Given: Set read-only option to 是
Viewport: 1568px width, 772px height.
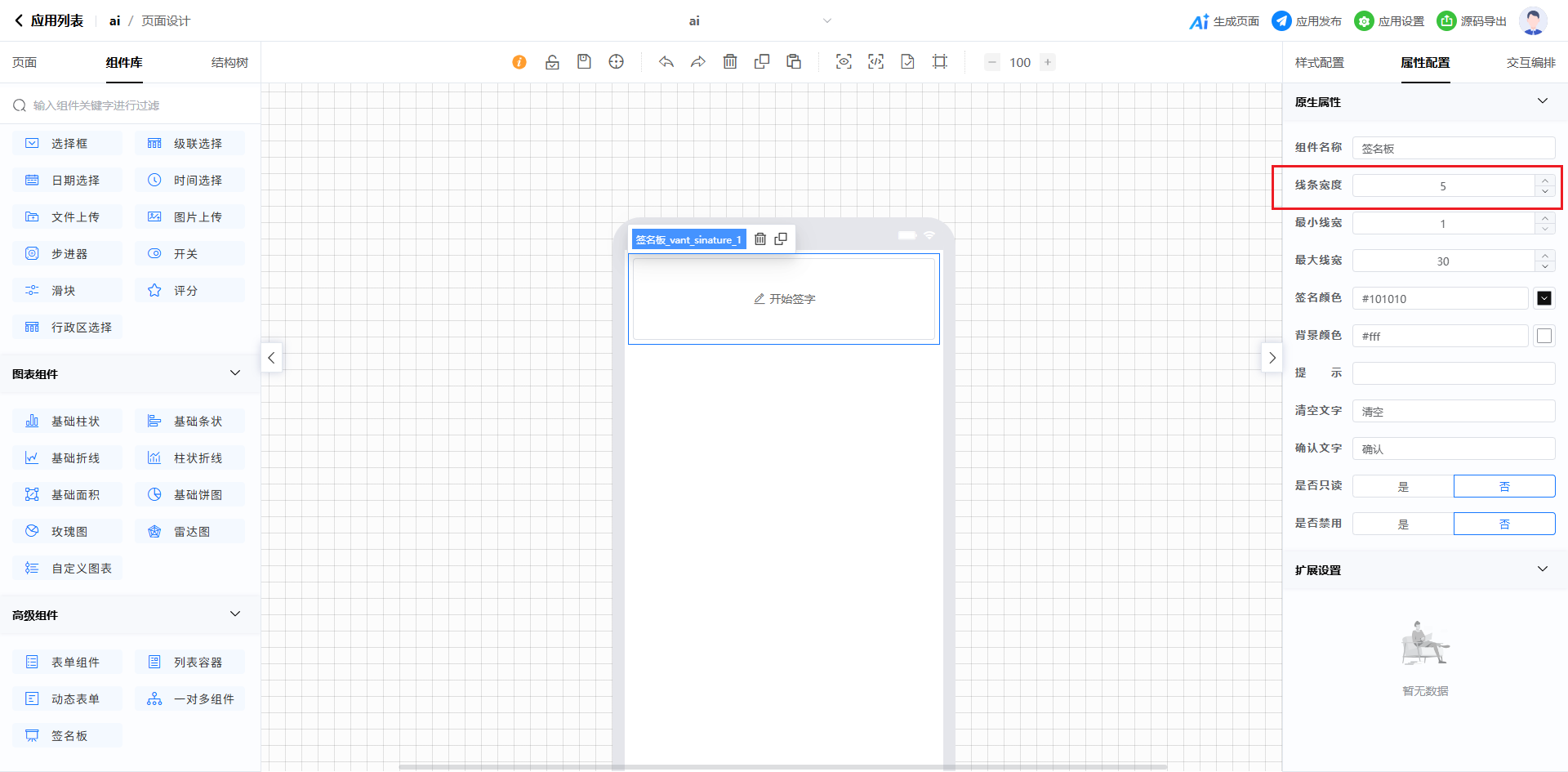Looking at the screenshot, I should click(1403, 486).
